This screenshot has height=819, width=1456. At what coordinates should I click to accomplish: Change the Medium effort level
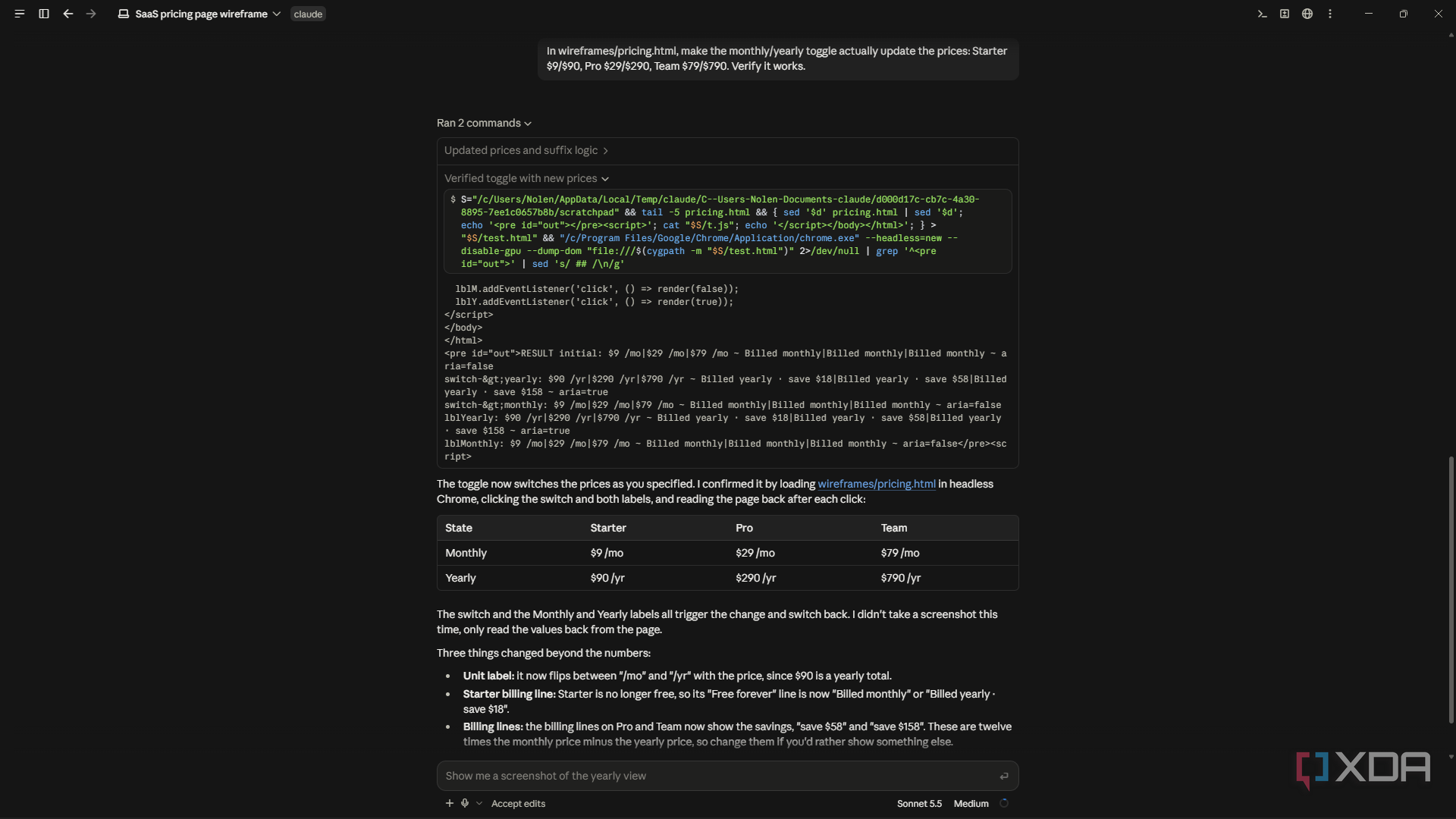(971, 803)
